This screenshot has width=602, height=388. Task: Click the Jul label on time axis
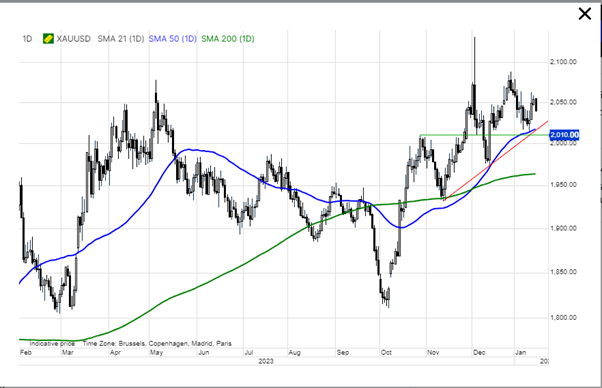(248, 352)
